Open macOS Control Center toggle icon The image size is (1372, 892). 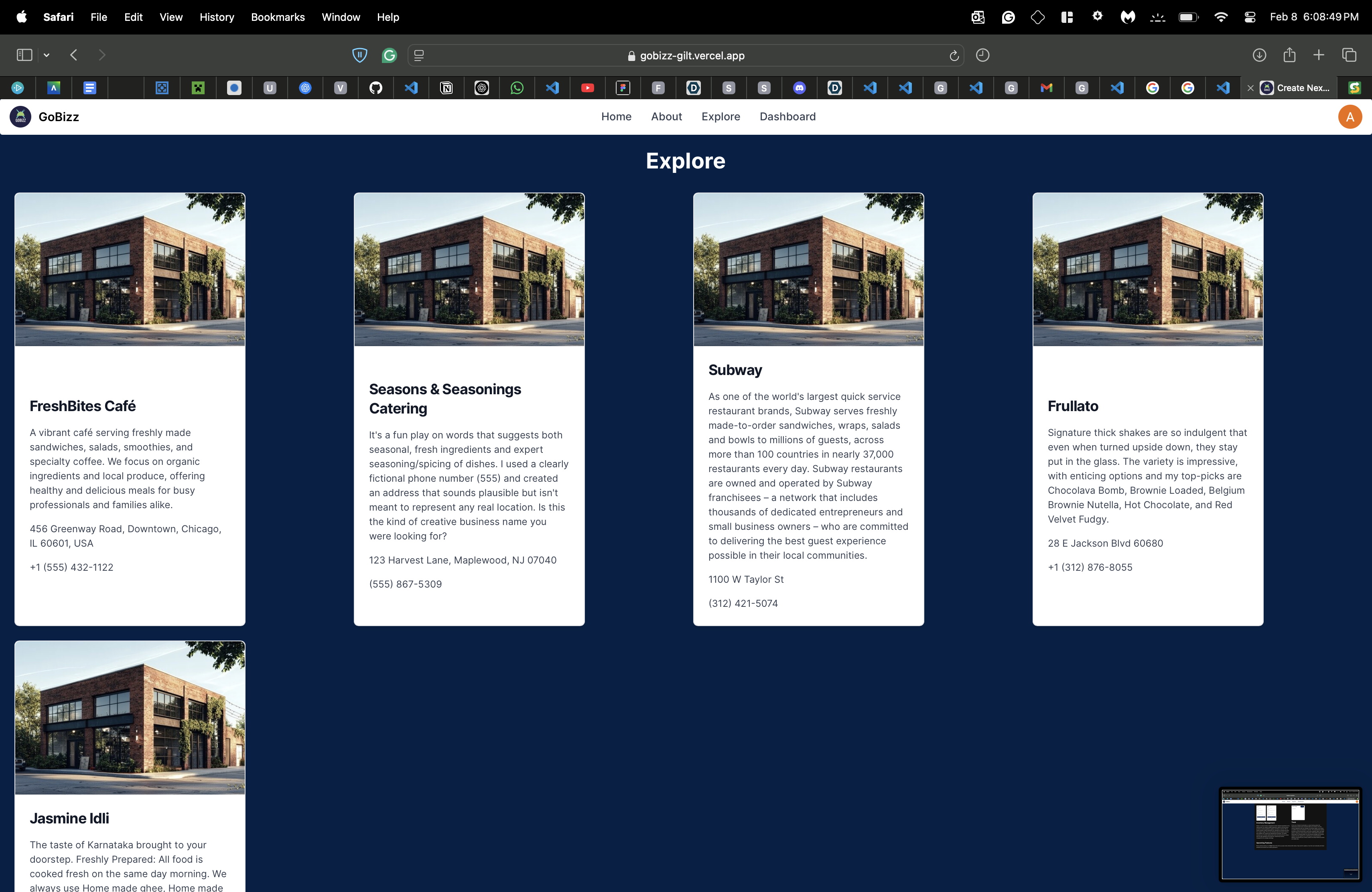click(x=1249, y=17)
